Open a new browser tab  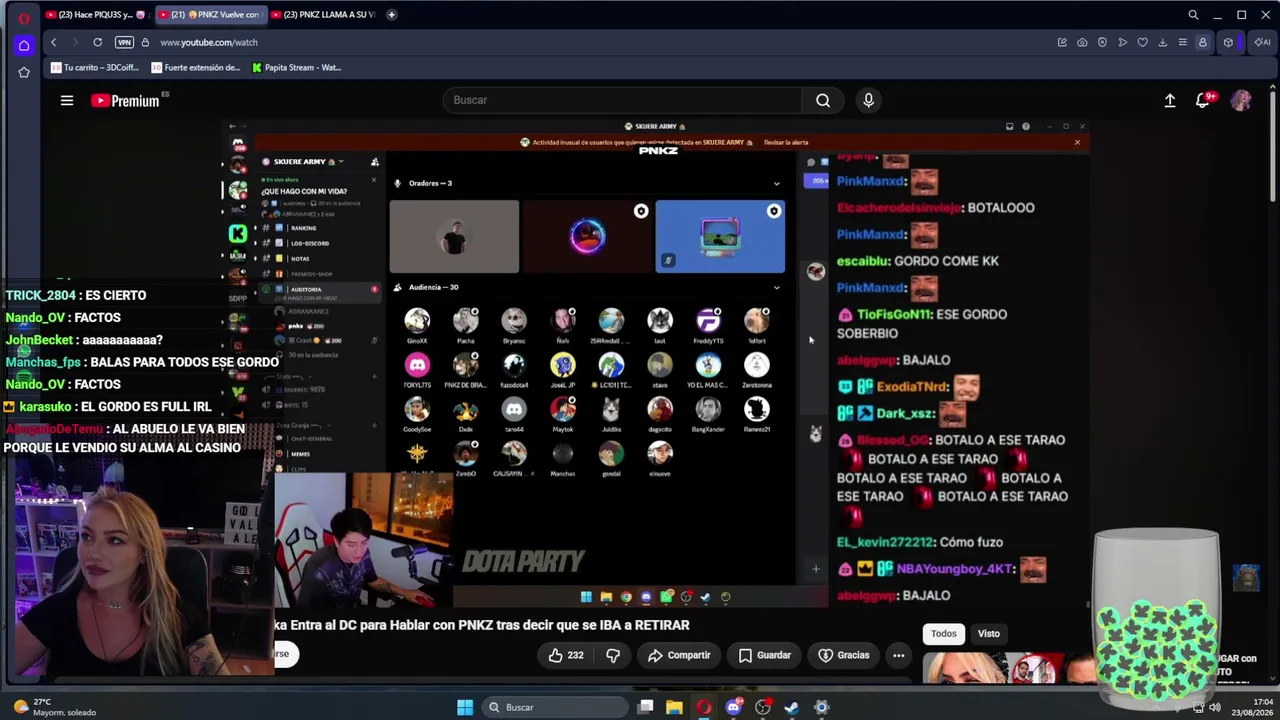tap(392, 15)
